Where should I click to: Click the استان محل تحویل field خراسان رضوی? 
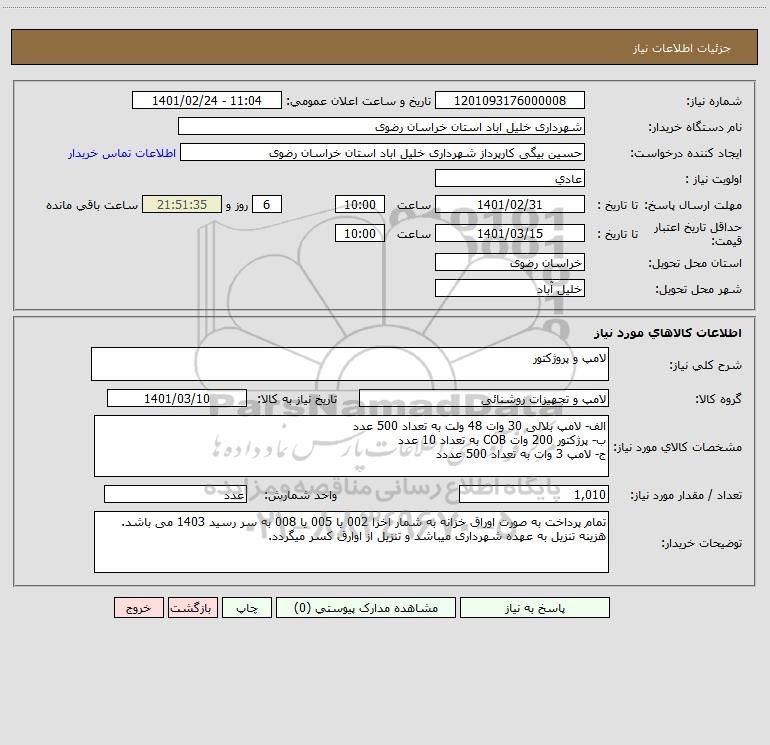point(510,262)
